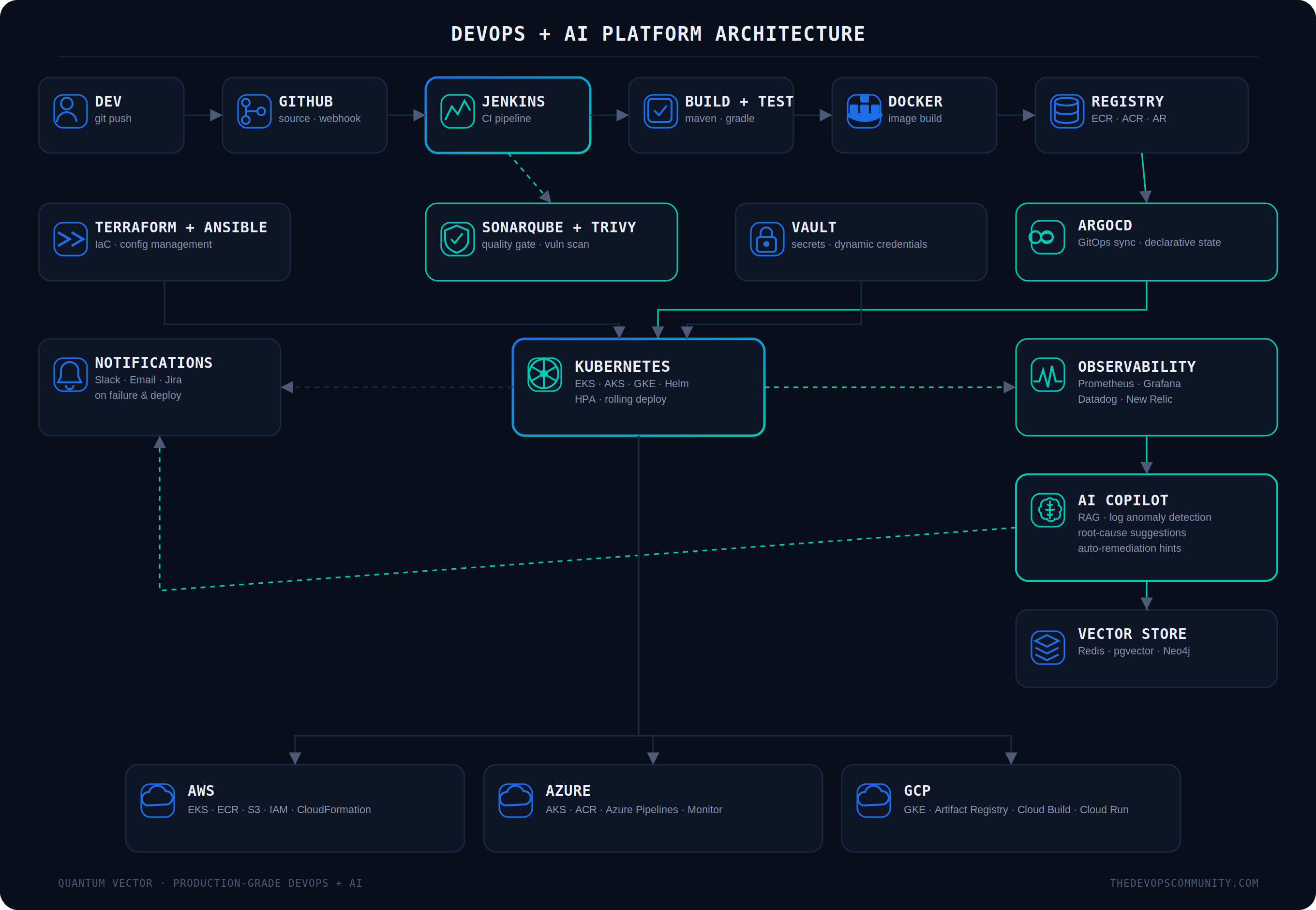Click the Notifications bell icon
The height and width of the screenshot is (910, 1316).
tap(70, 375)
